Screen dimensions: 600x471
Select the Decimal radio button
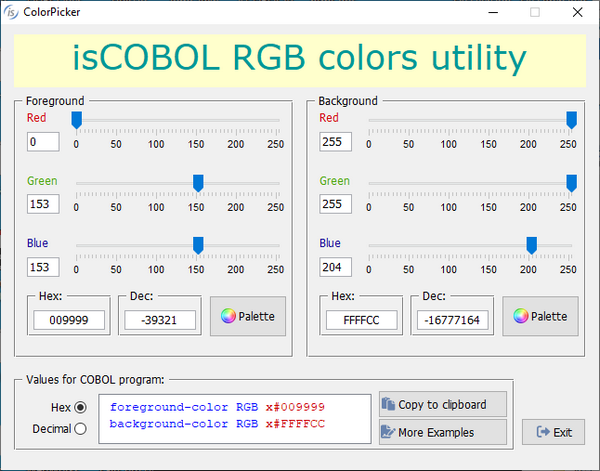coord(80,429)
